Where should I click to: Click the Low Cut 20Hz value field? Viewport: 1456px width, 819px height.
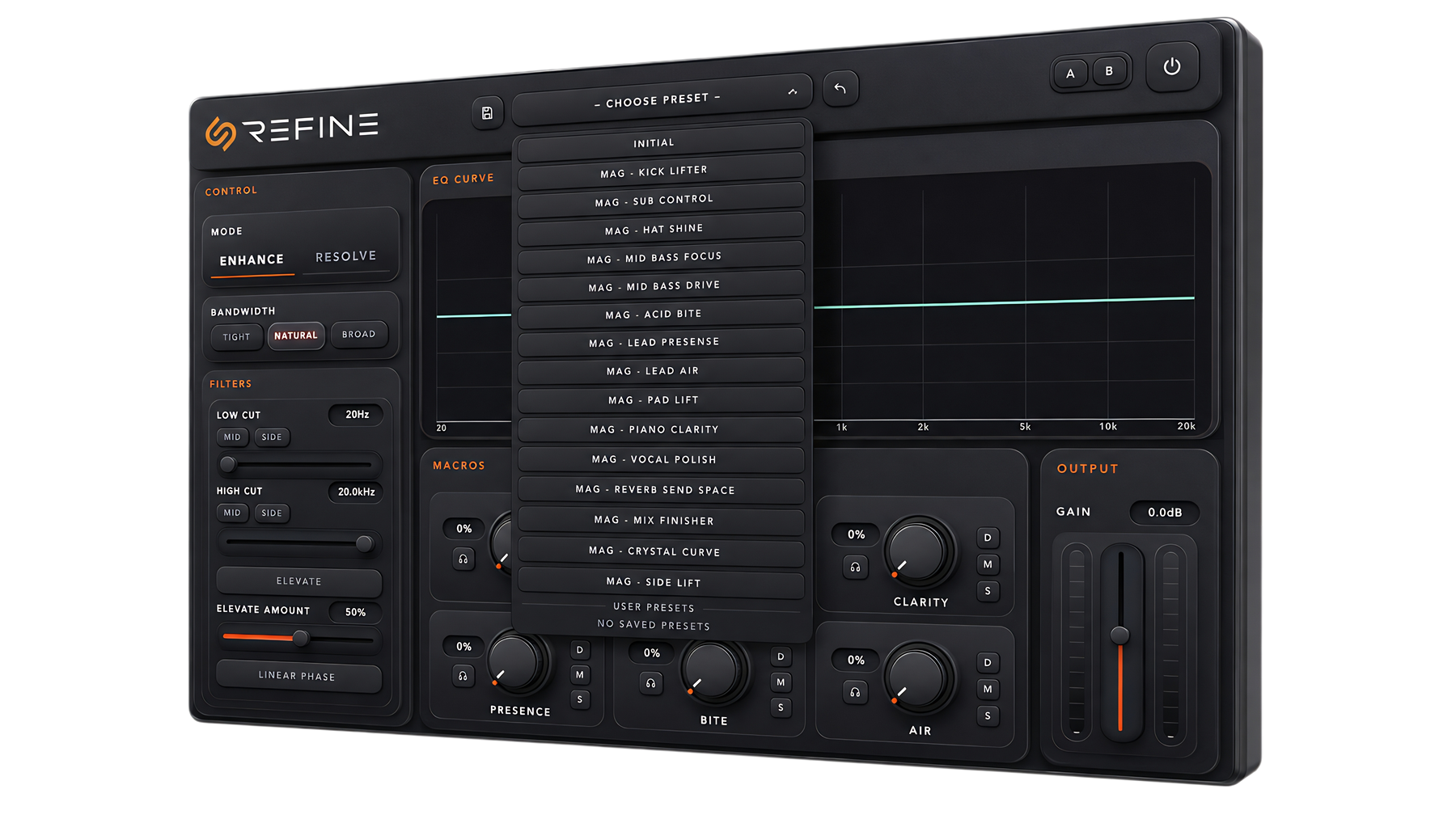357,415
